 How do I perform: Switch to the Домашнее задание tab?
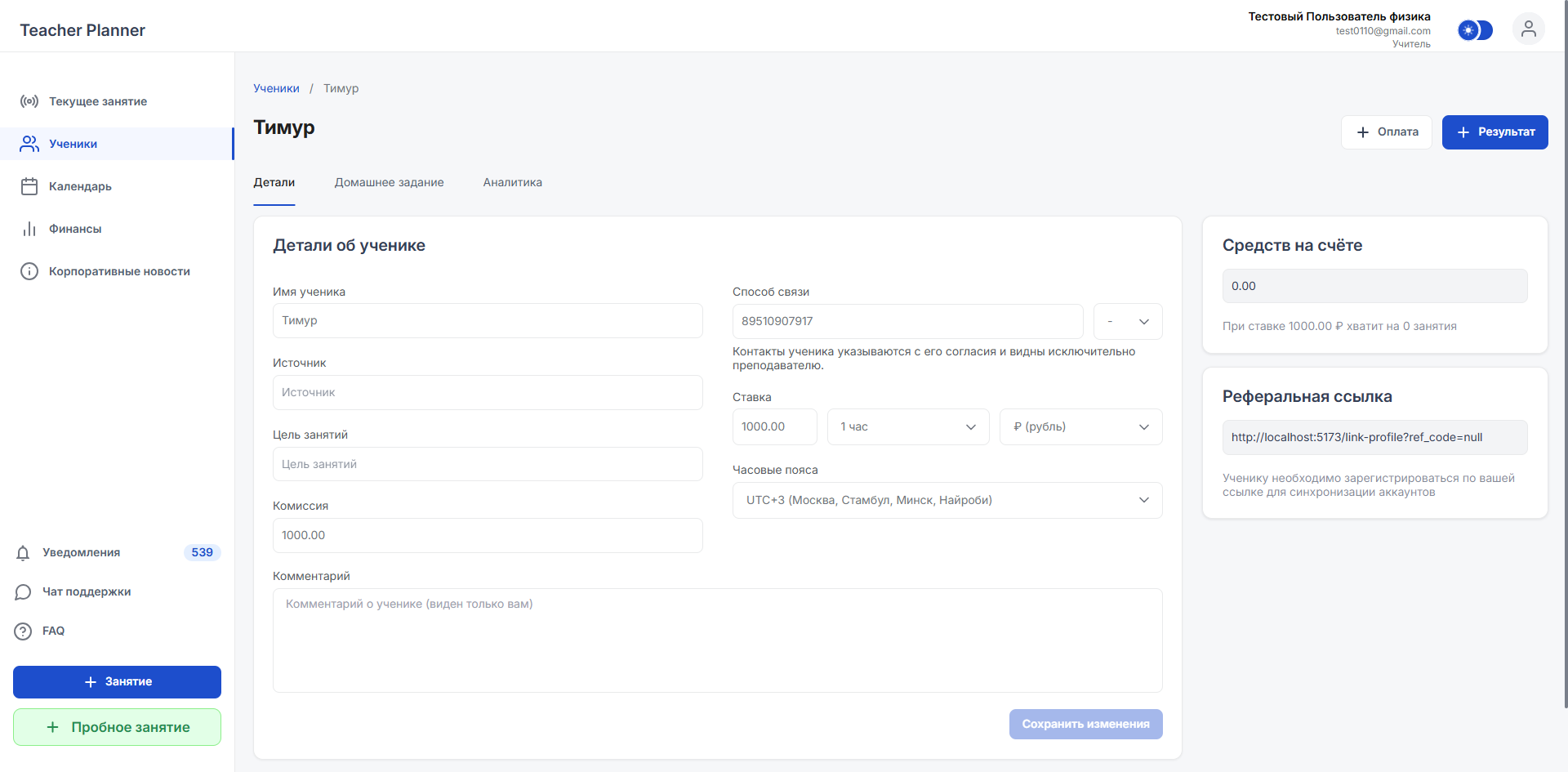tap(389, 182)
